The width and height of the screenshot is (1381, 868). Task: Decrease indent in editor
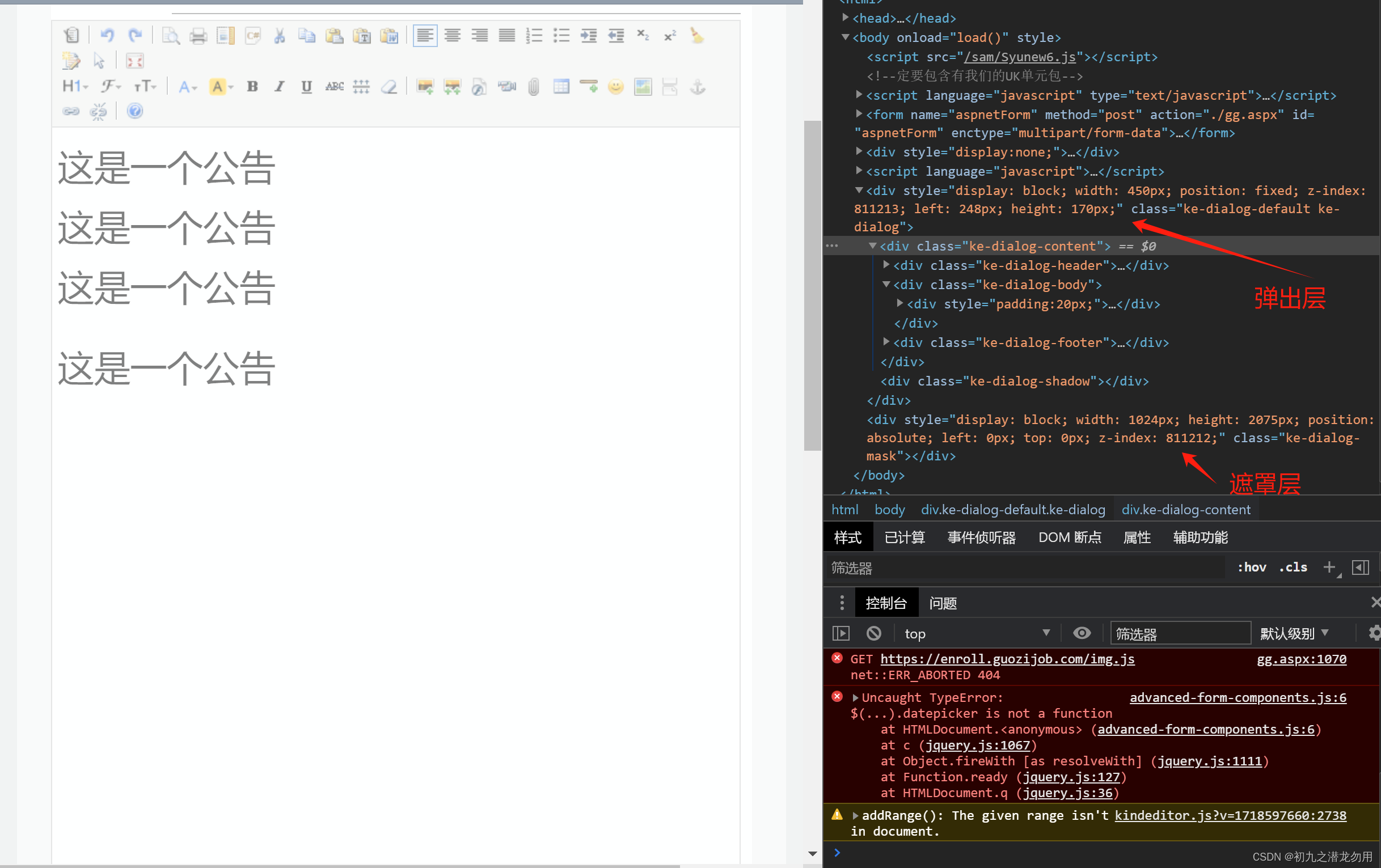[x=616, y=36]
